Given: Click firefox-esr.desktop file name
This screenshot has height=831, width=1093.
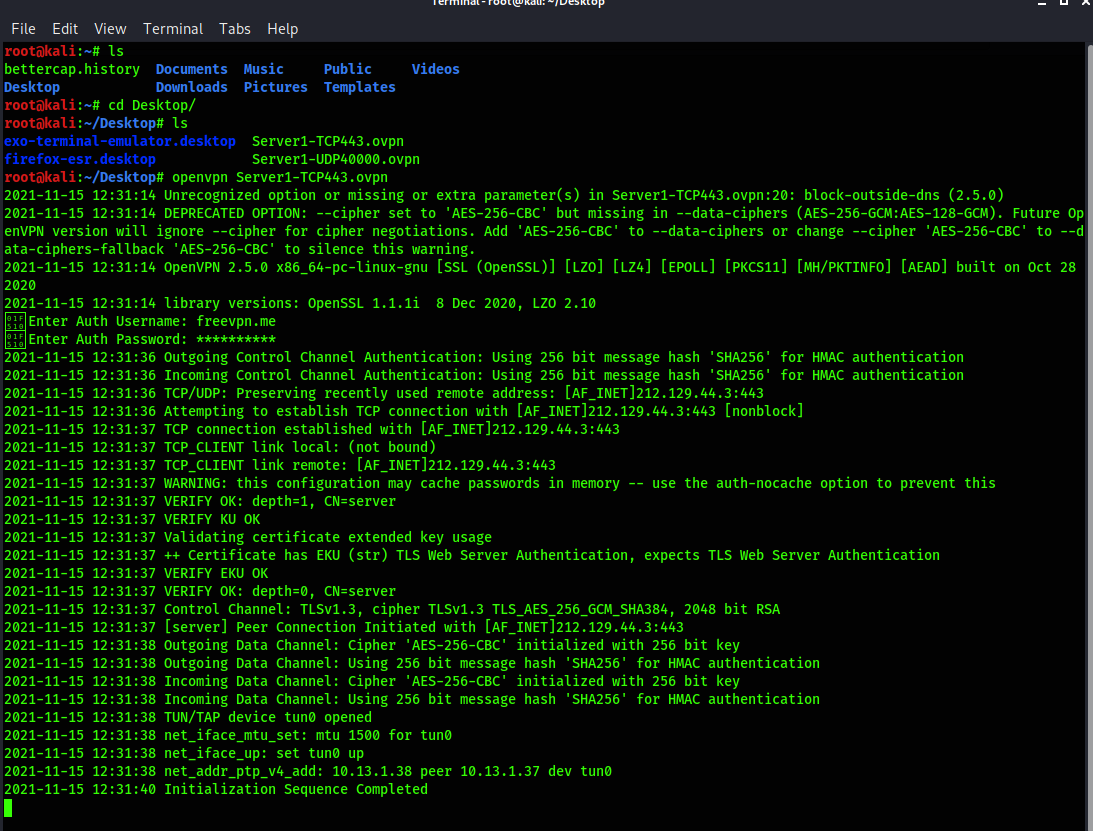Looking at the screenshot, I should coord(80,159).
